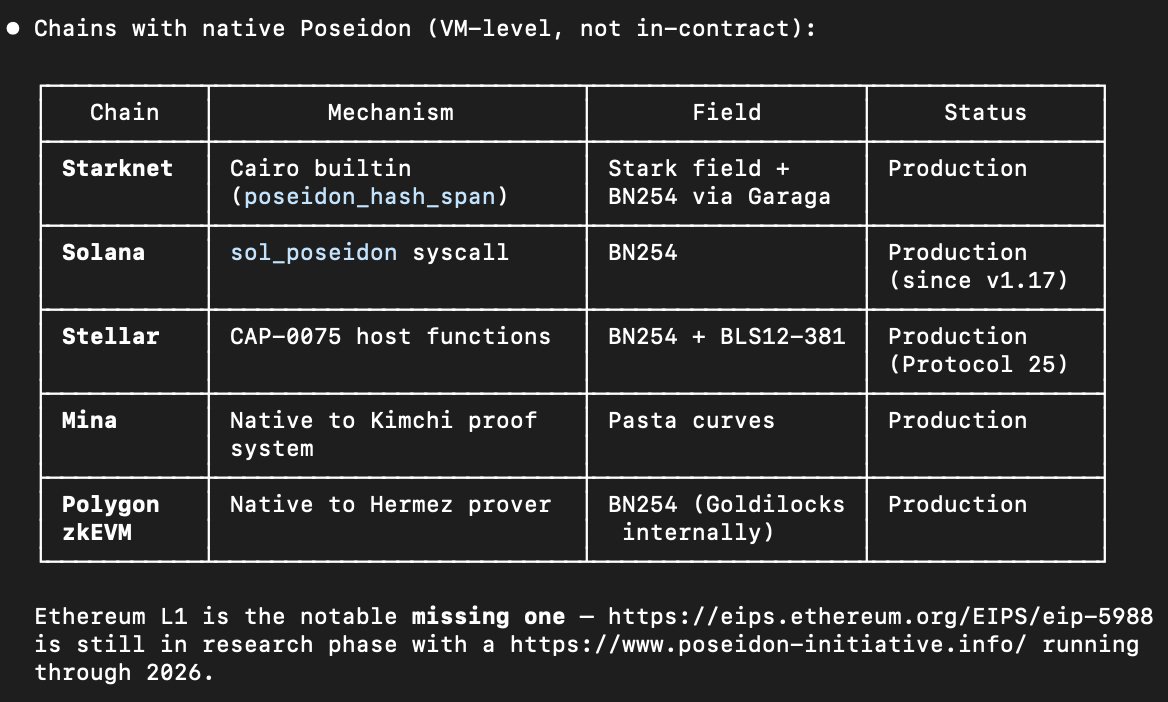The height and width of the screenshot is (702, 1168).
Task: Click the white bullet before the heading
Action: 14,28
